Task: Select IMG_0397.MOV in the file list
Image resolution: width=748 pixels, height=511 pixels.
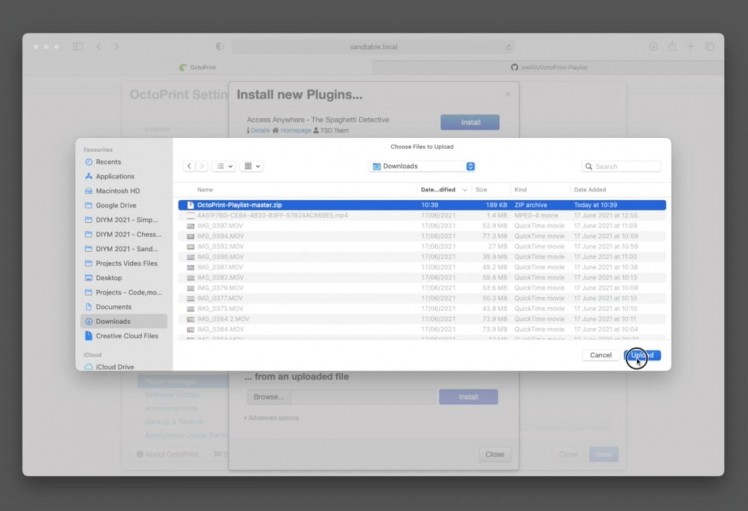Action: coord(422,226)
